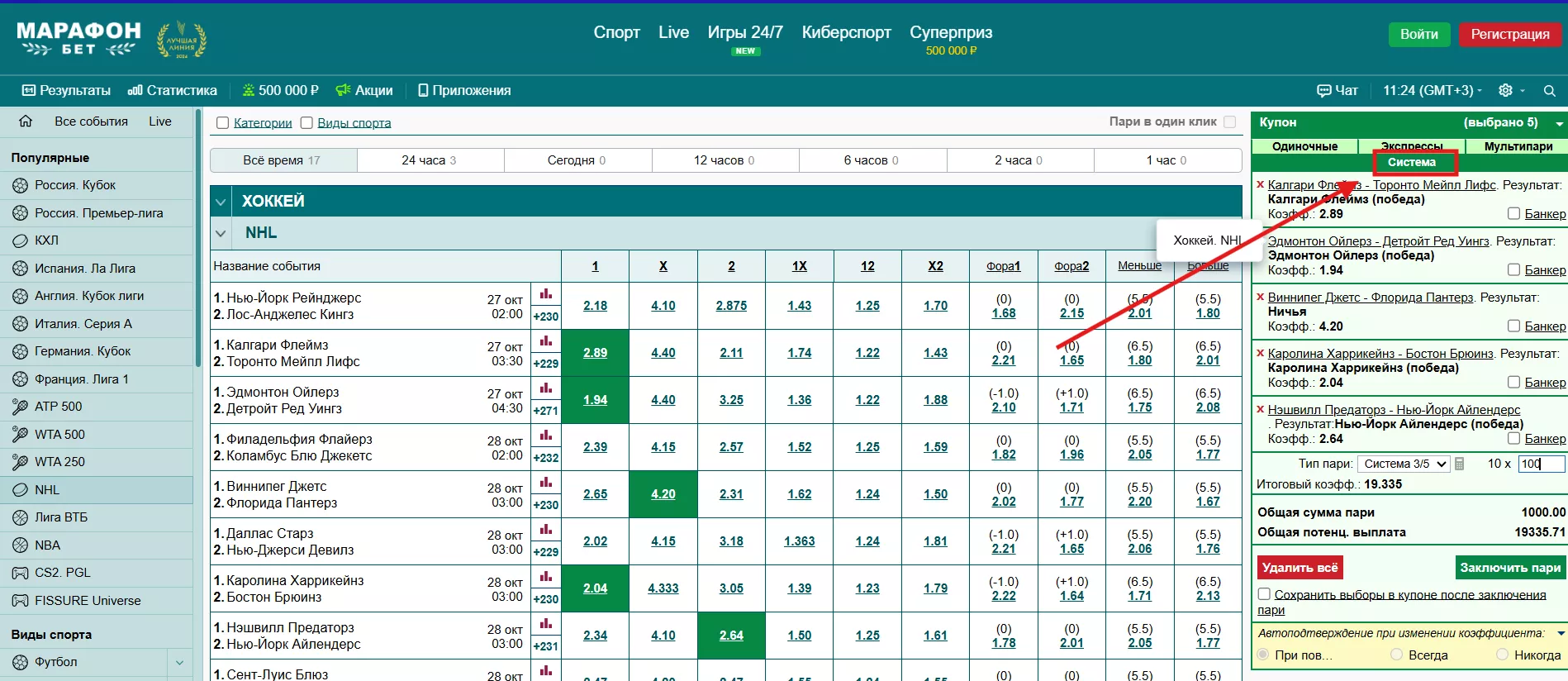The image size is (1568, 681).
Task: Click the Marathonbet logo
Action: (x=78, y=39)
